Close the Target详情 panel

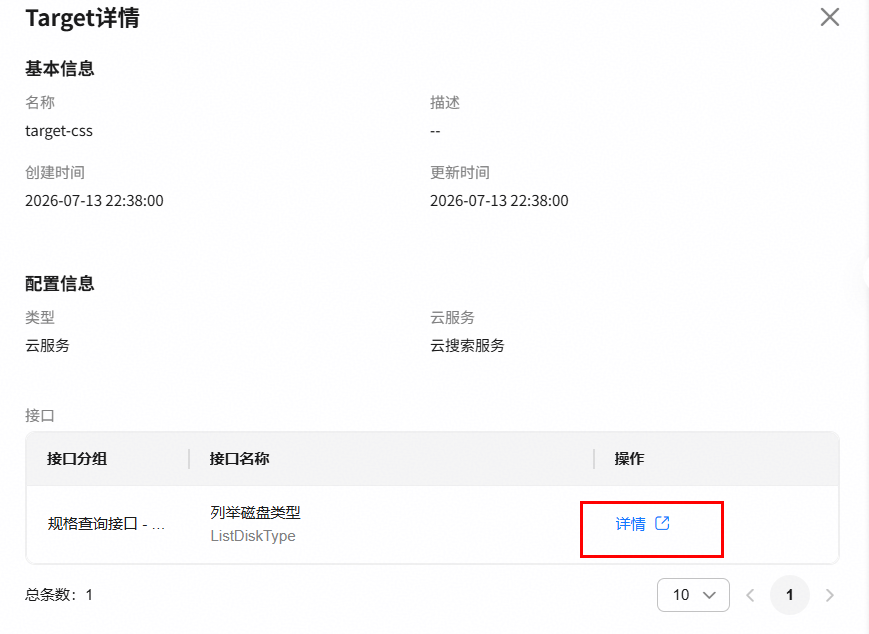(830, 17)
